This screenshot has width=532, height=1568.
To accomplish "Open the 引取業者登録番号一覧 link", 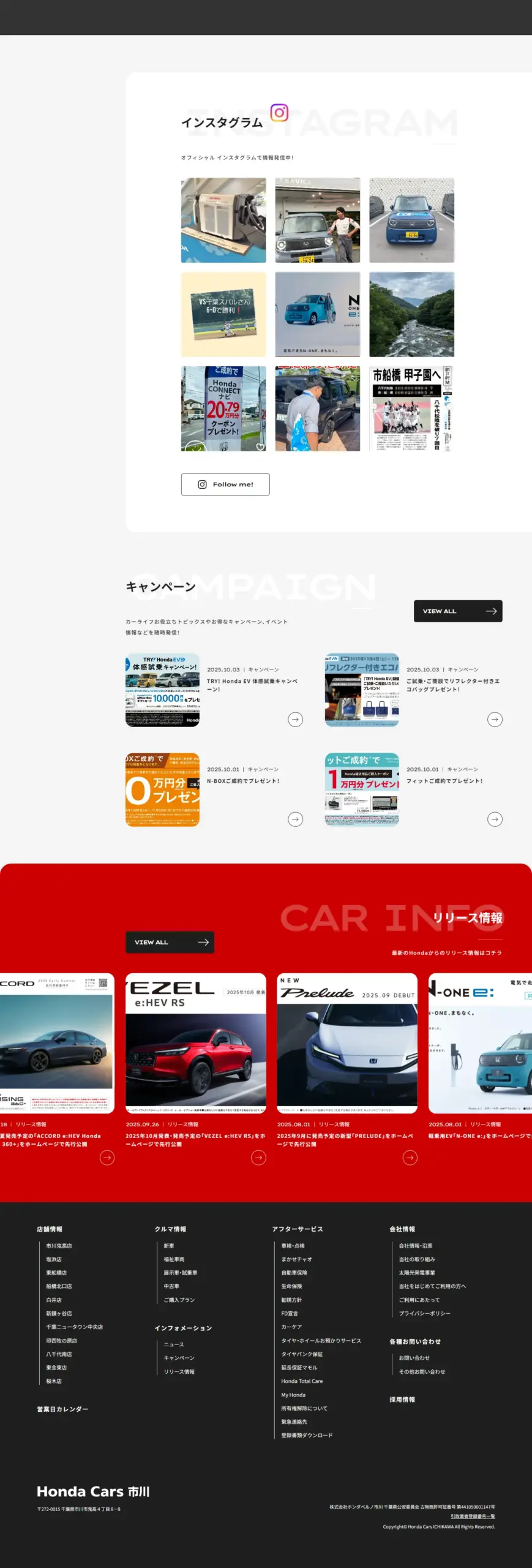I will 473,1517.
